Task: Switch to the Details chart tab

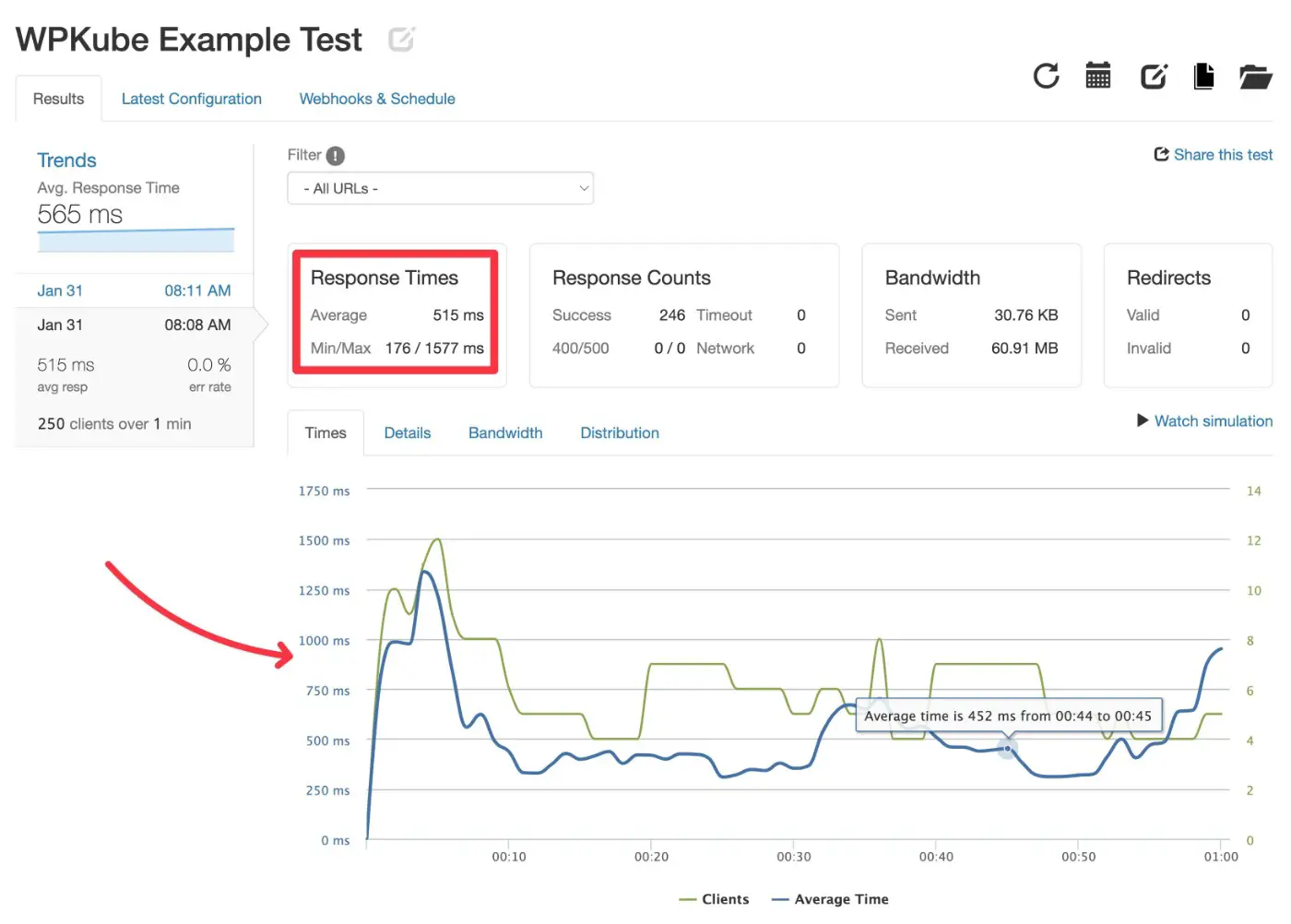Action: coord(407,432)
